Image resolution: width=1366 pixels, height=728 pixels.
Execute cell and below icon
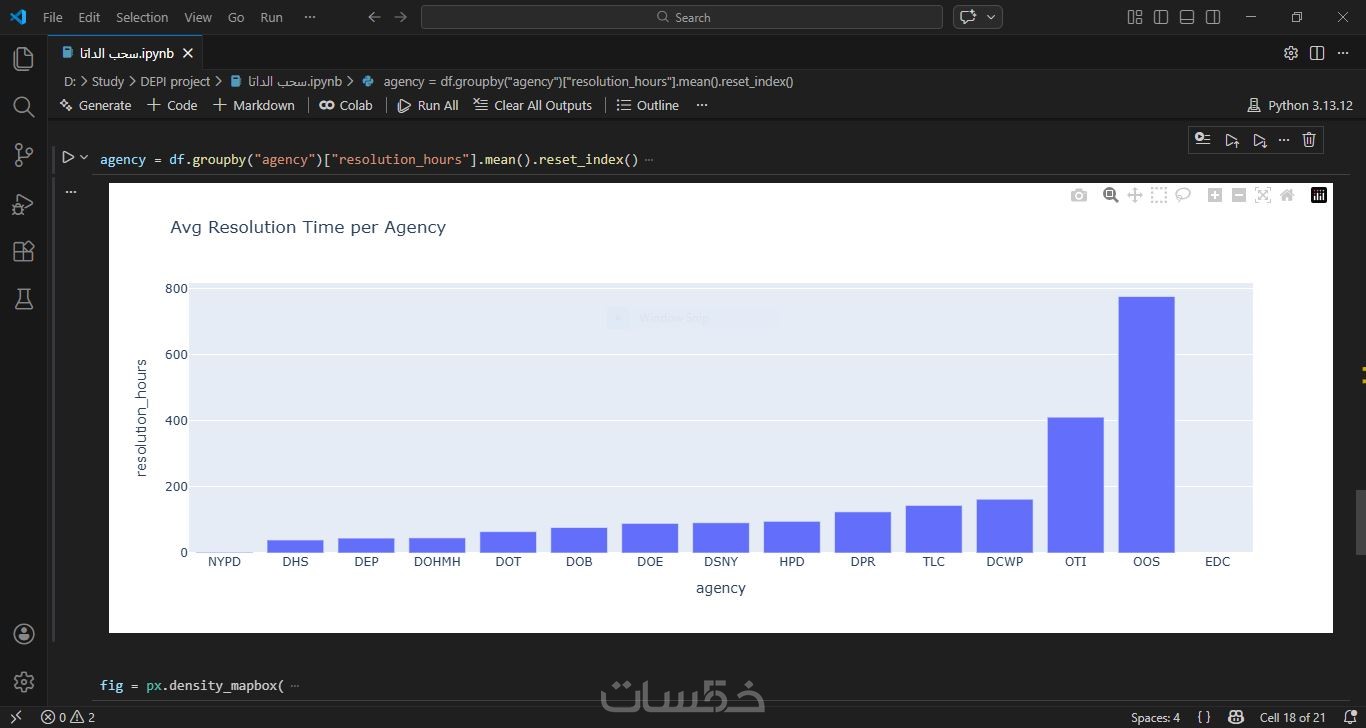[x=1259, y=140]
